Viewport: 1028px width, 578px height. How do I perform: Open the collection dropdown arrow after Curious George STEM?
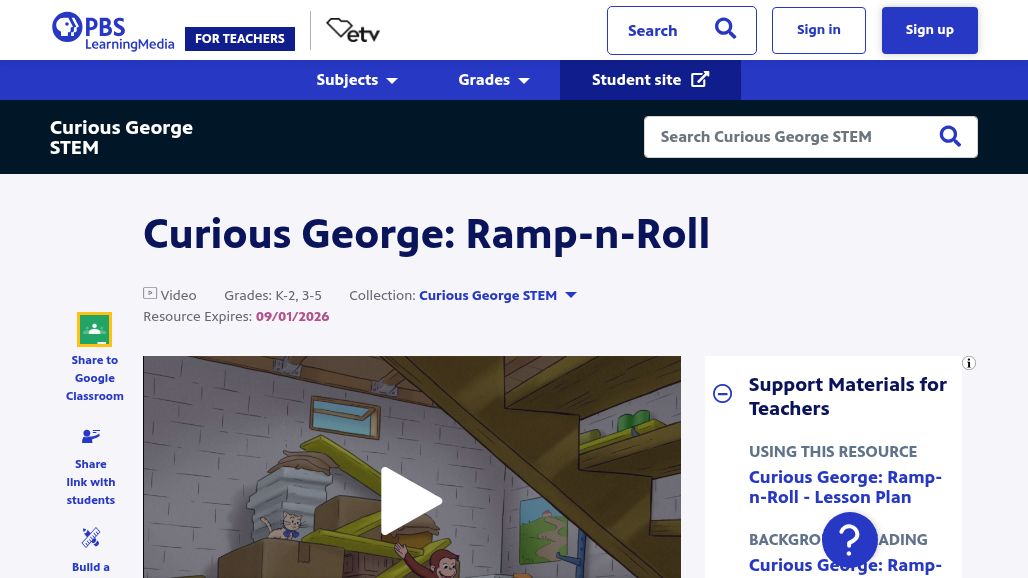pos(571,295)
